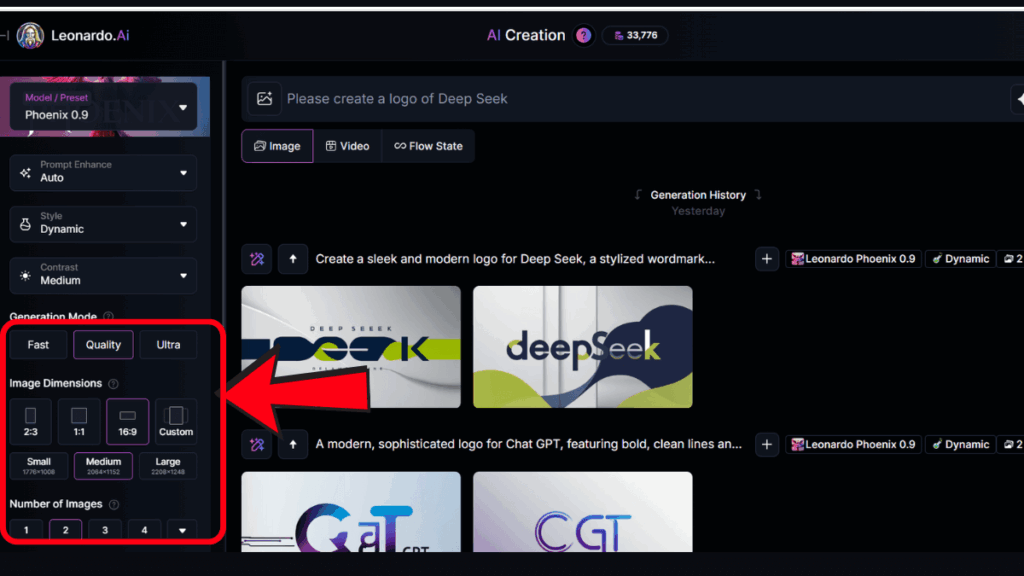Select the Quality generation mode
Image resolution: width=1024 pixels, height=576 pixels.
coord(103,345)
